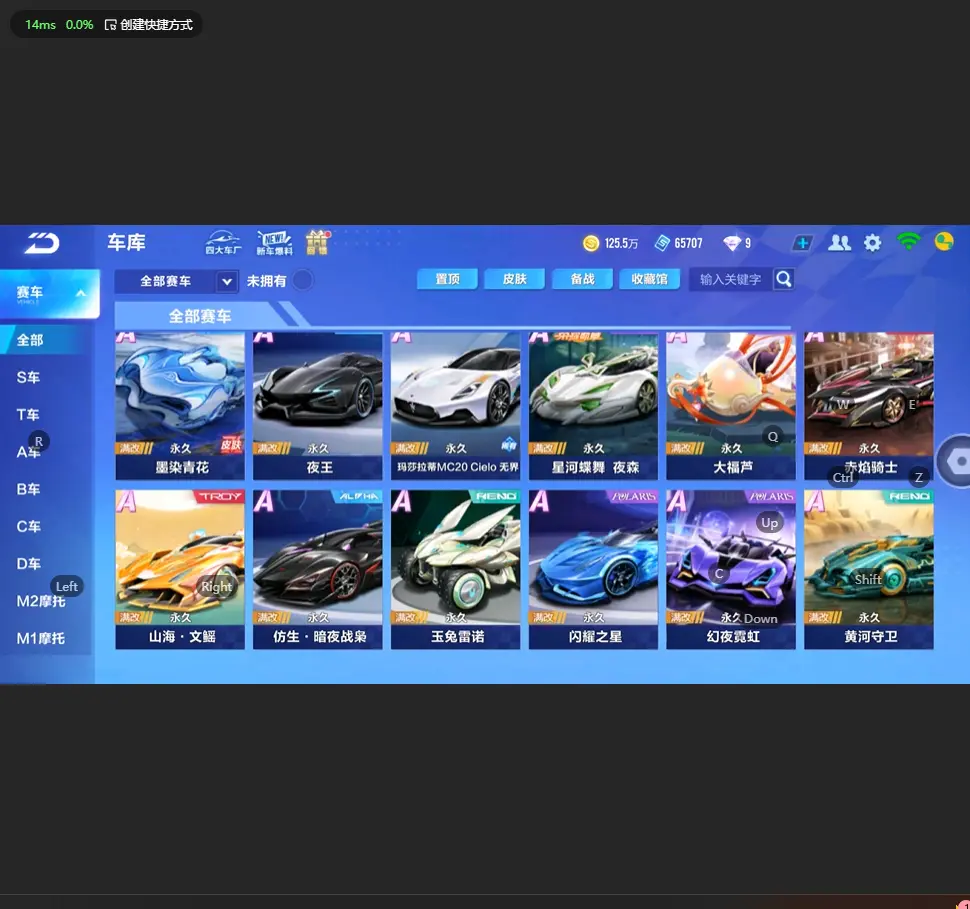The width and height of the screenshot is (970, 909).
Task: Click the 备战 button
Action: pos(582,279)
